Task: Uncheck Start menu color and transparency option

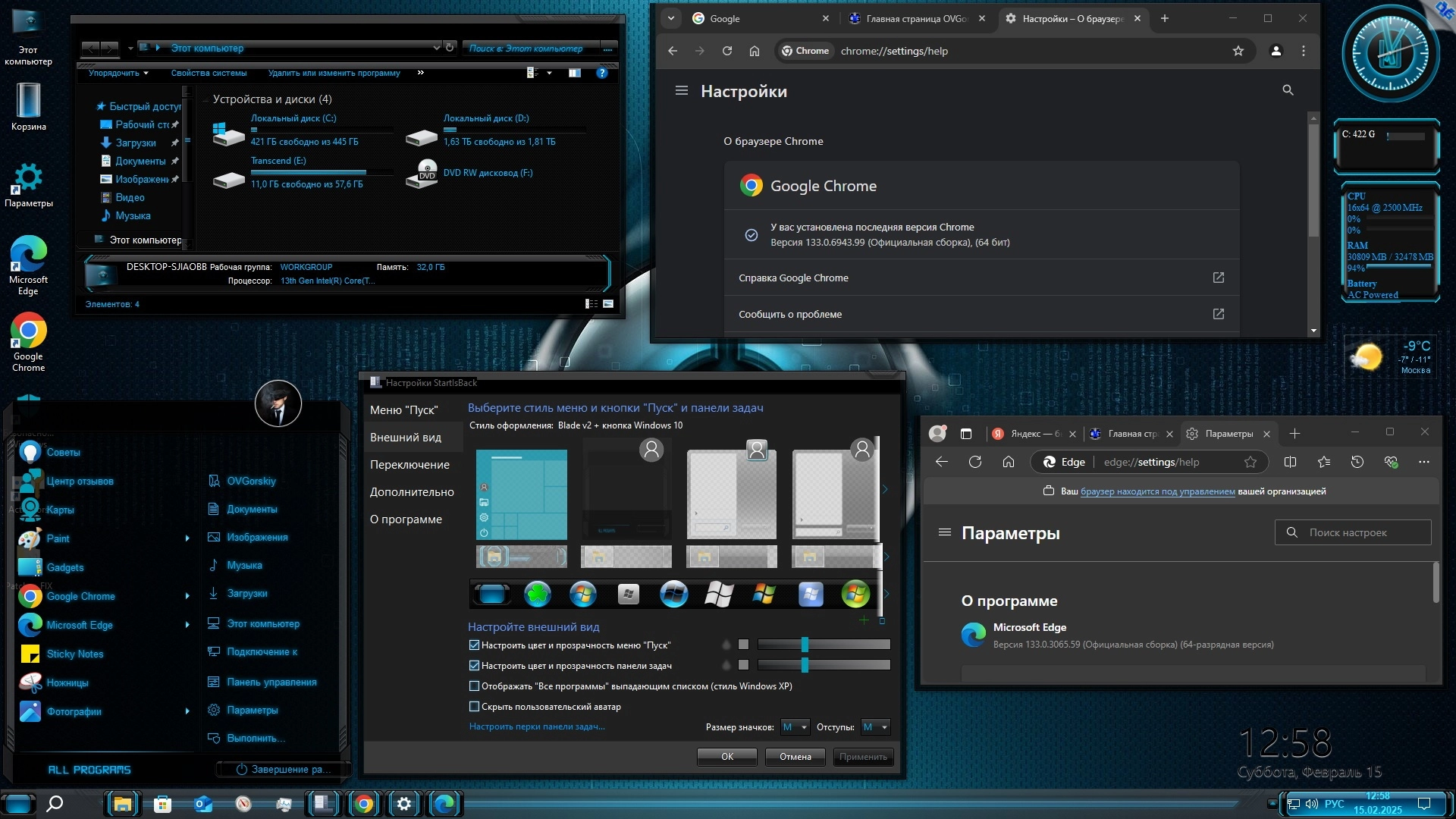Action: click(475, 645)
